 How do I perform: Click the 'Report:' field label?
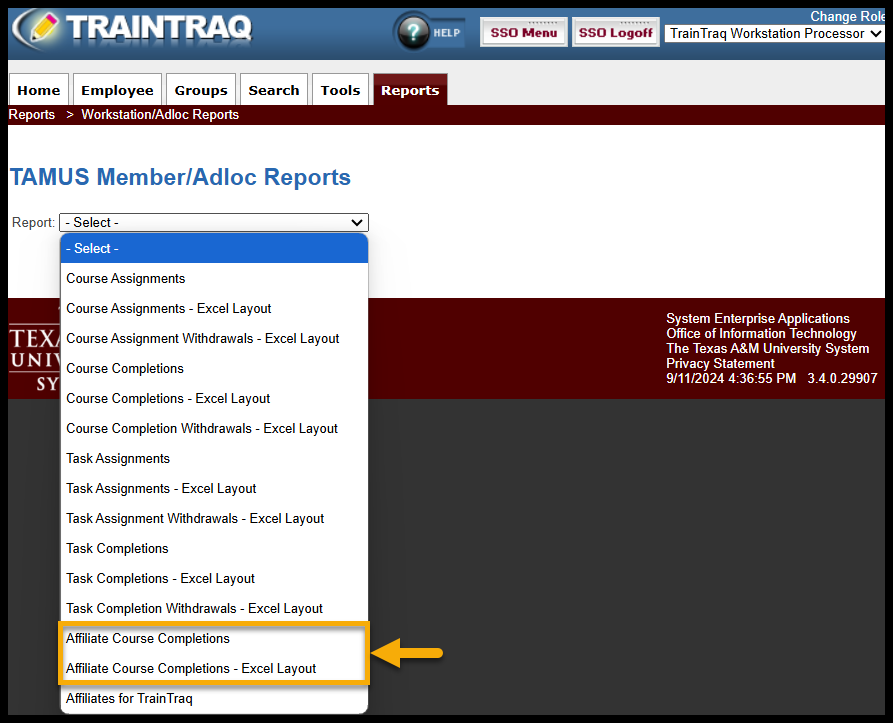33,223
